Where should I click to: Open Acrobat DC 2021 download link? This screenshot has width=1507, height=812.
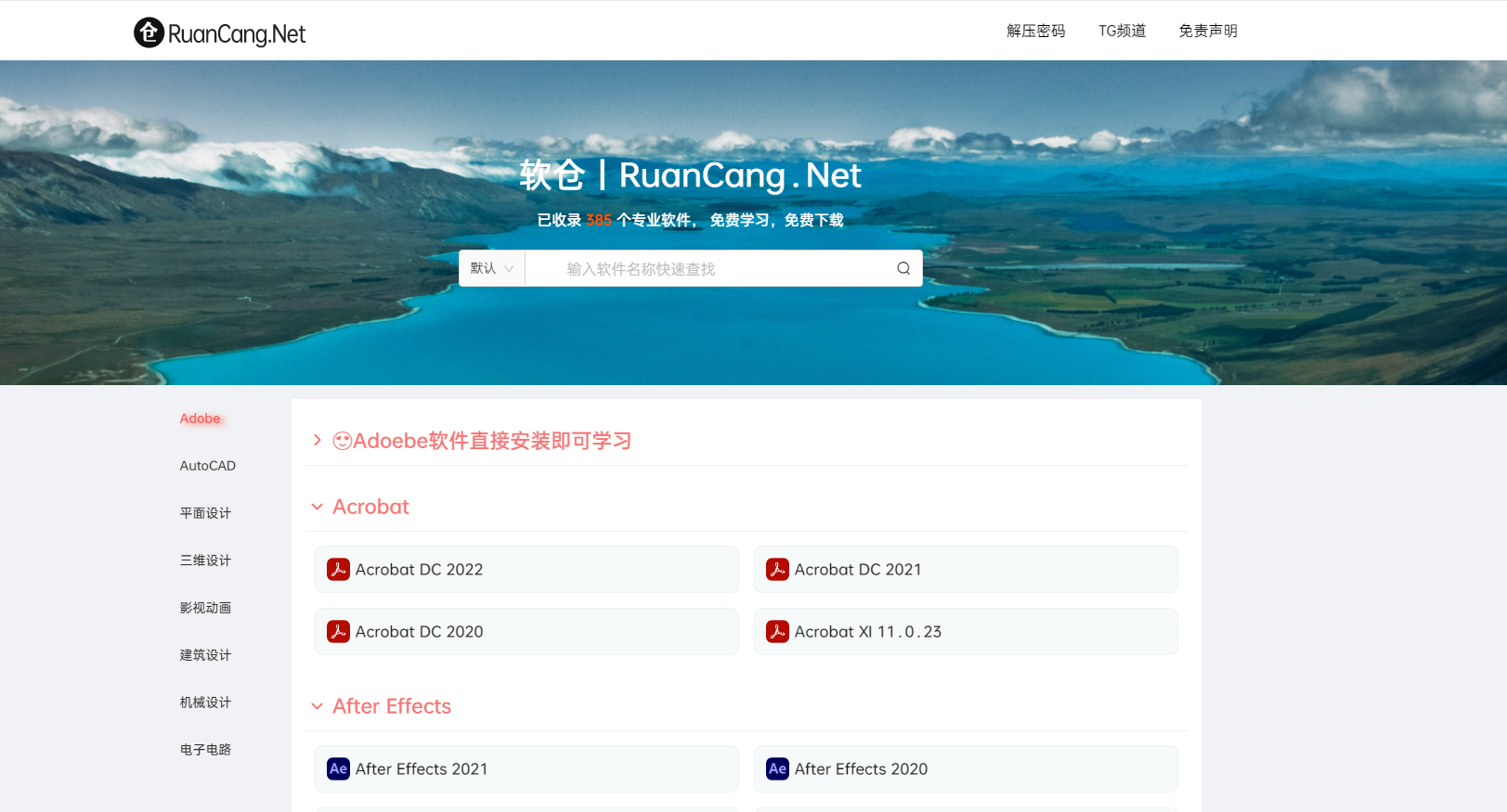(966, 570)
